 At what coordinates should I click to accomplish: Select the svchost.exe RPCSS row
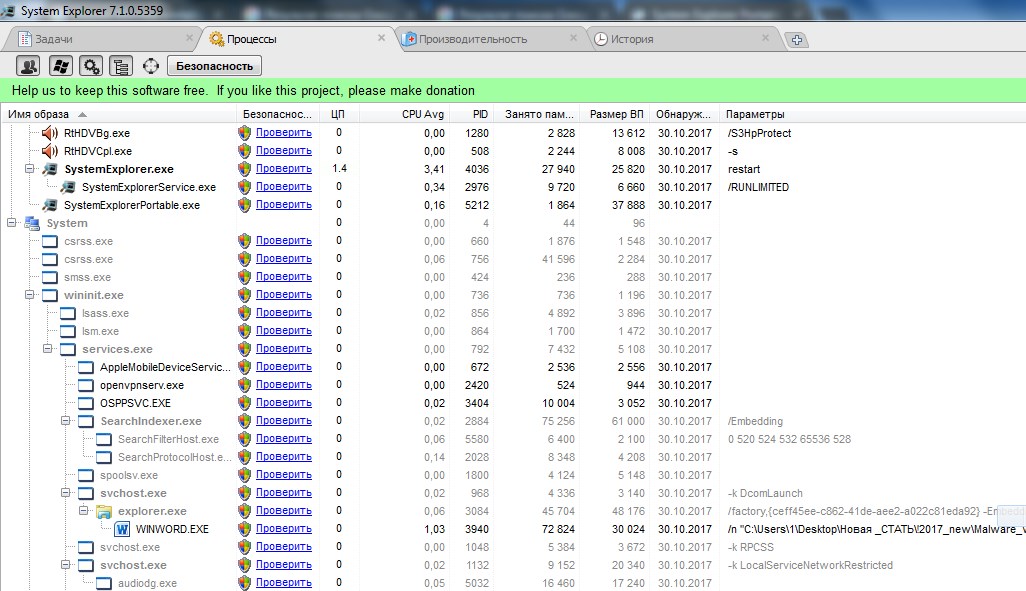[x=513, y=547]
